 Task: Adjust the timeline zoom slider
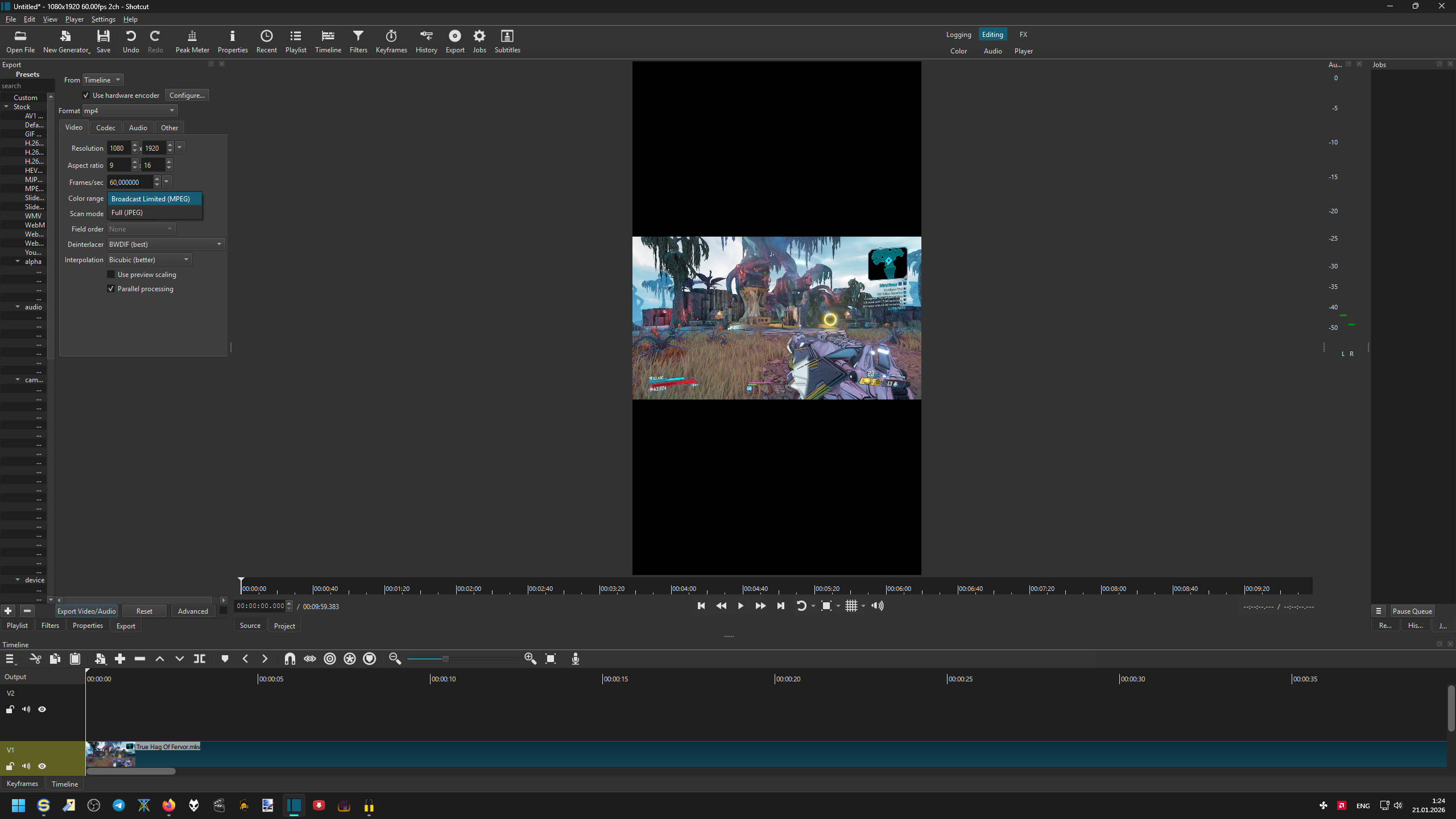coord(445,659)
